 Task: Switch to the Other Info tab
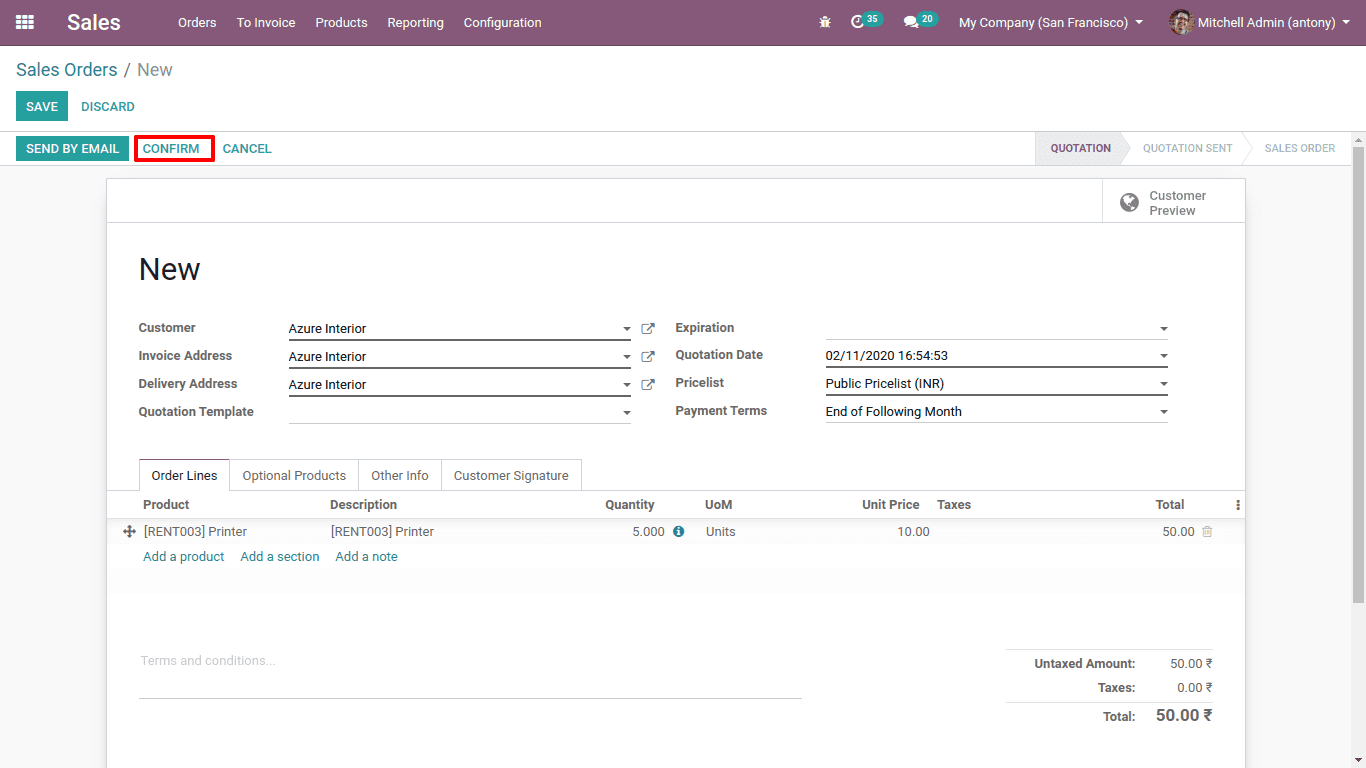[x=400, y=475]
